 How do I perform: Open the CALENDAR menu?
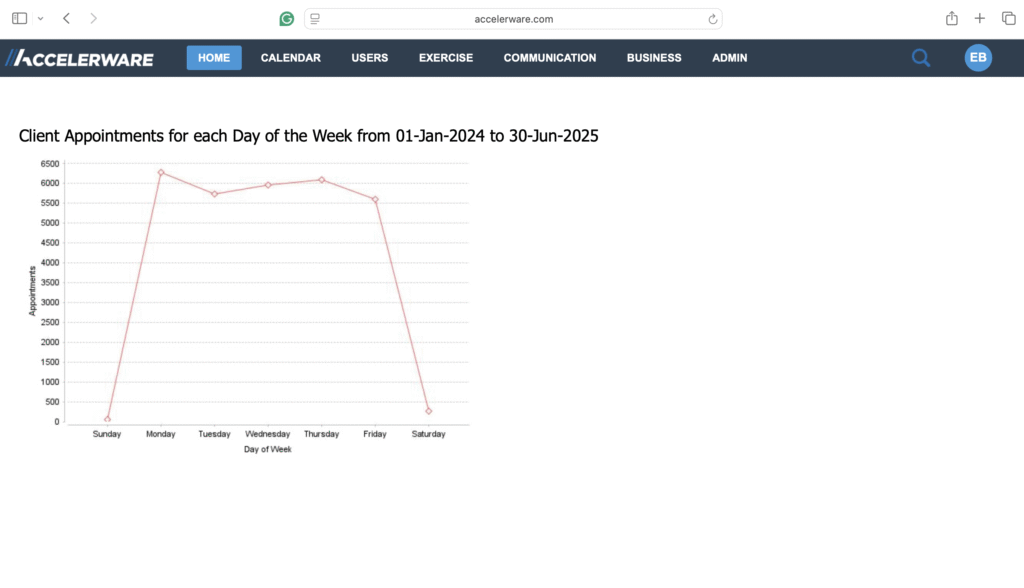click(290, 58)
